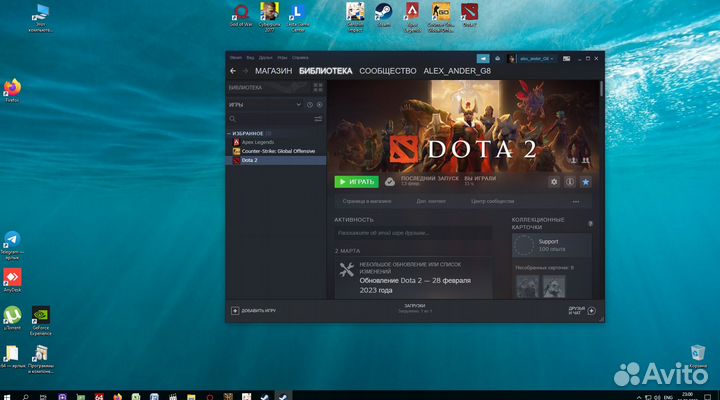
Task: Open the Корзина recycle bin icon
Action: (698, 356)
